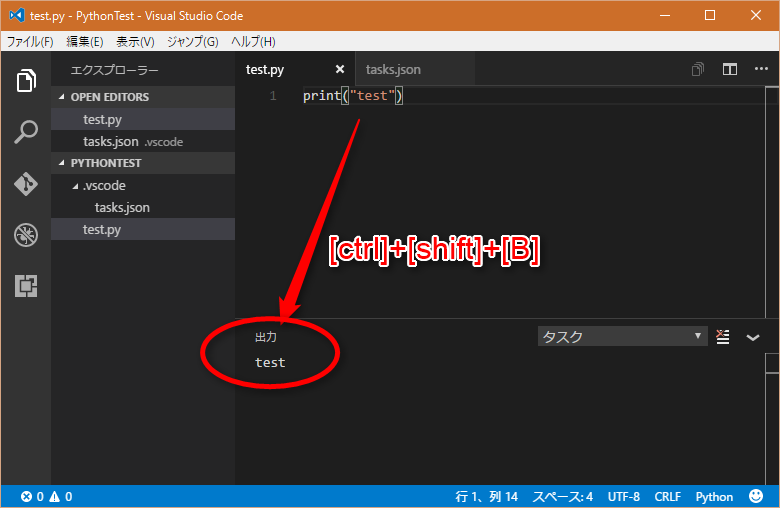Click the print("test") code line
This screenshot has height=508, width=780.
(353, 96)
